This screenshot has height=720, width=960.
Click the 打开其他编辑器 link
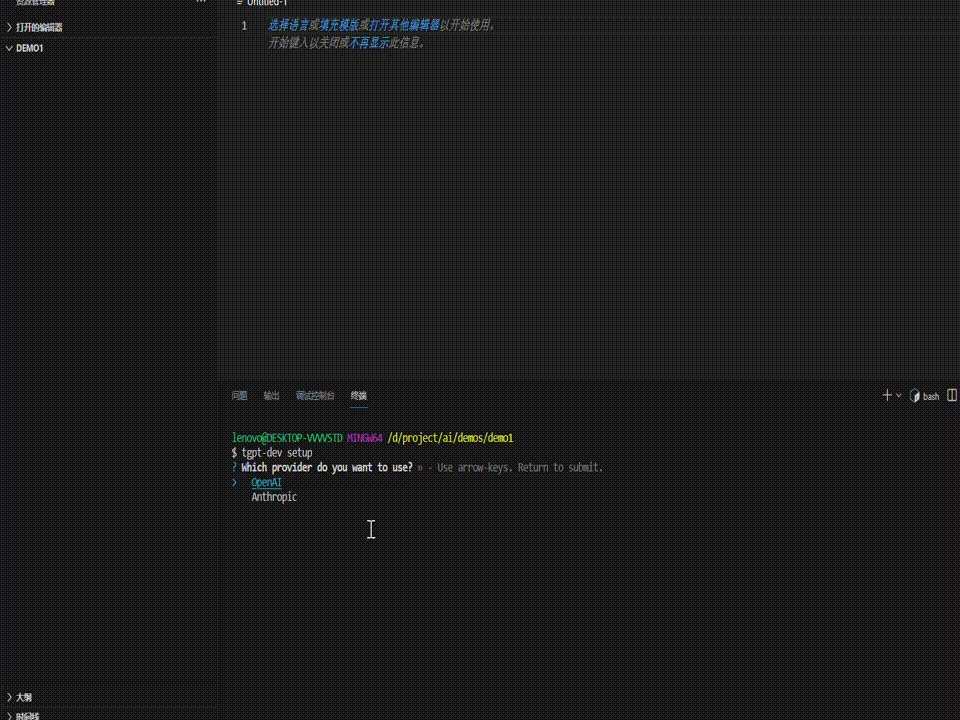pyautogui.click(x=403, y=25)
